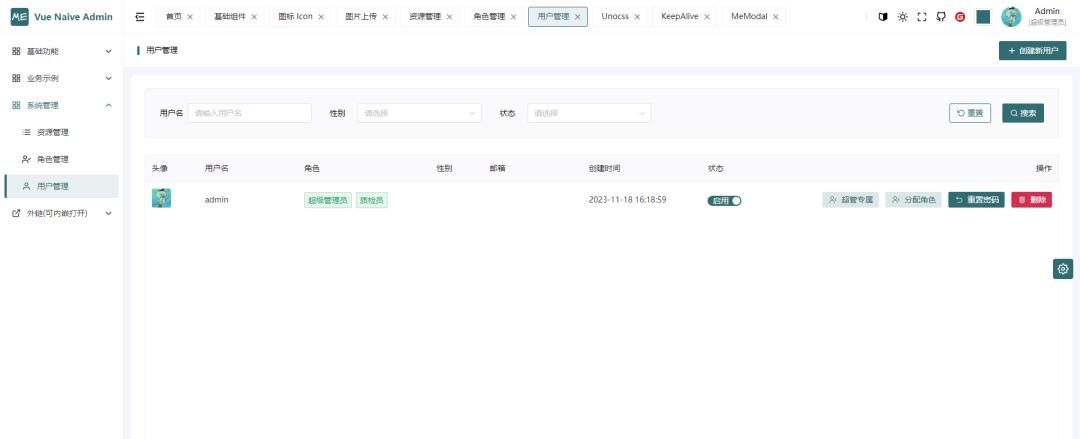1080x439 pixels.
Task: Switch to the 图片上传 tab
Action: pos(366,17)
